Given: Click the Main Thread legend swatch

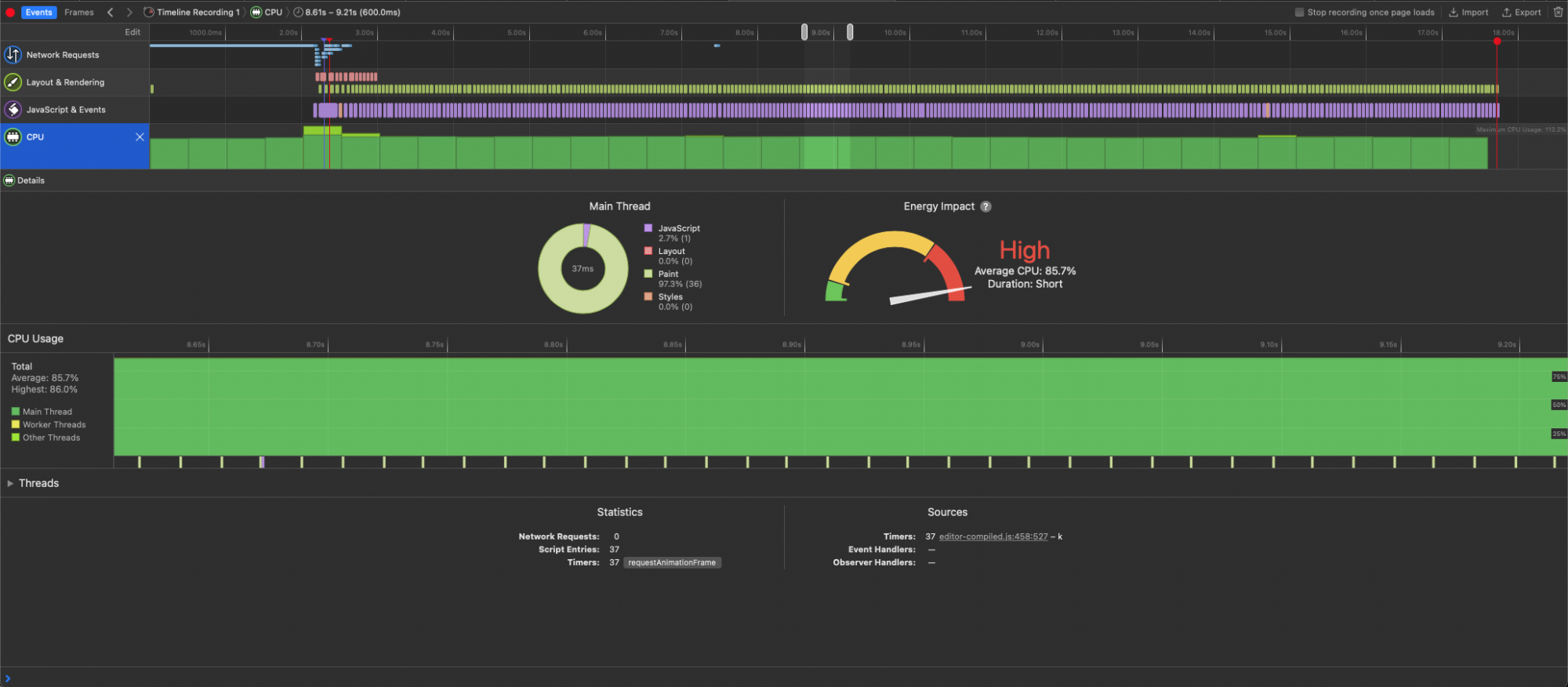Looking at the screenshot, I should (16, 412).
